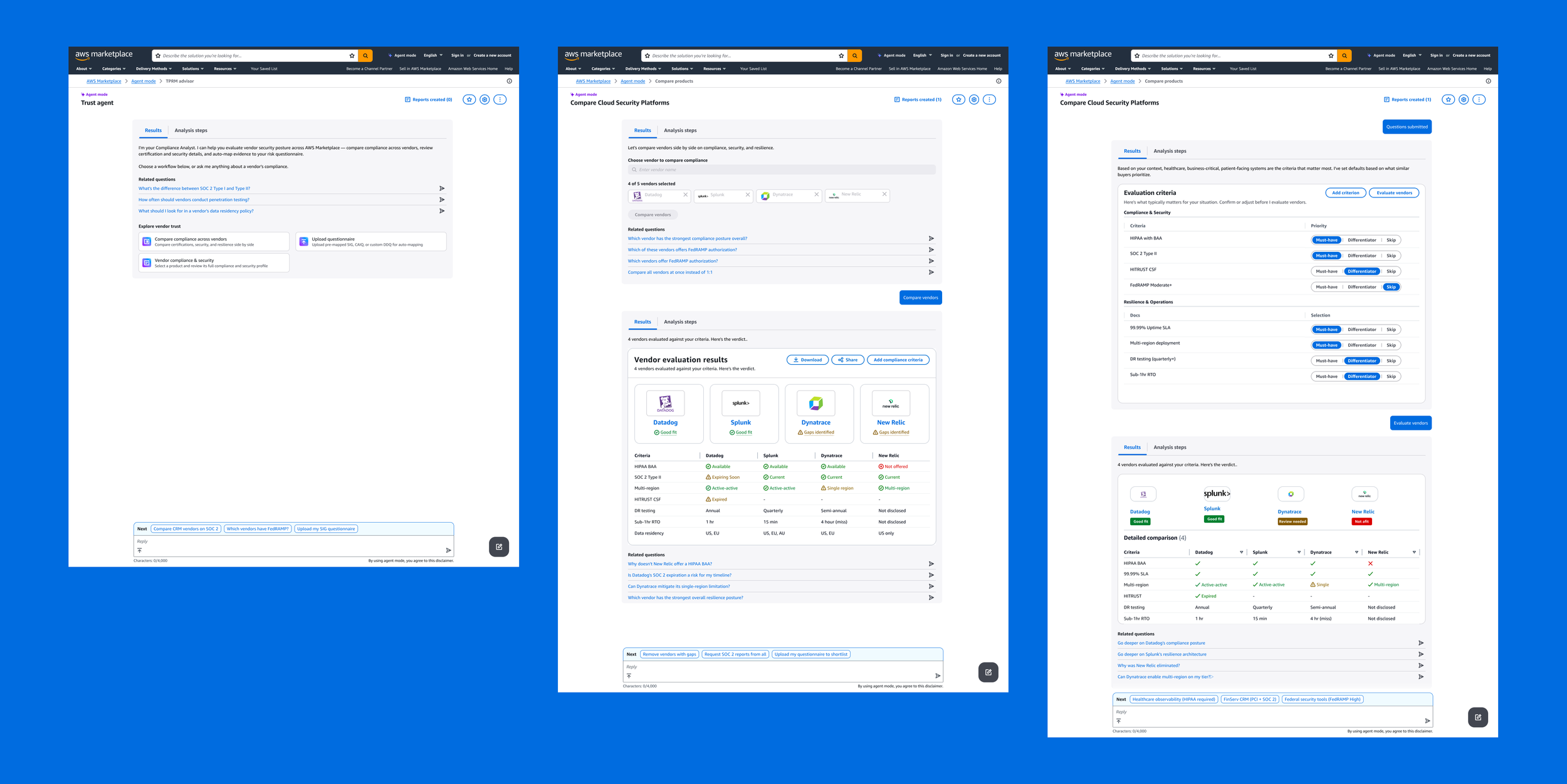Click the Questions submitted button

(x=1407, y=127)
